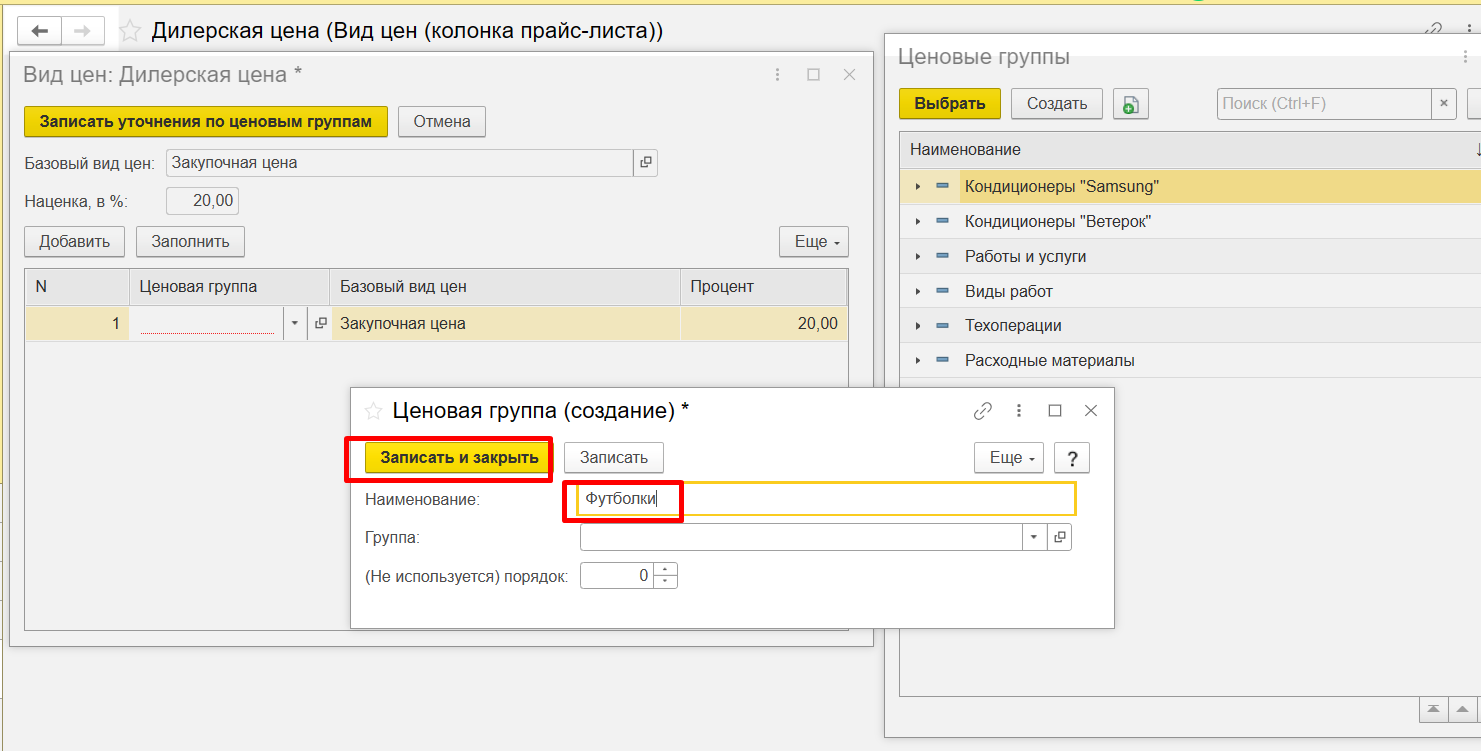Open Базовый вид цен field form
This screenshot has width=1481, height=751.
(645, 163)
